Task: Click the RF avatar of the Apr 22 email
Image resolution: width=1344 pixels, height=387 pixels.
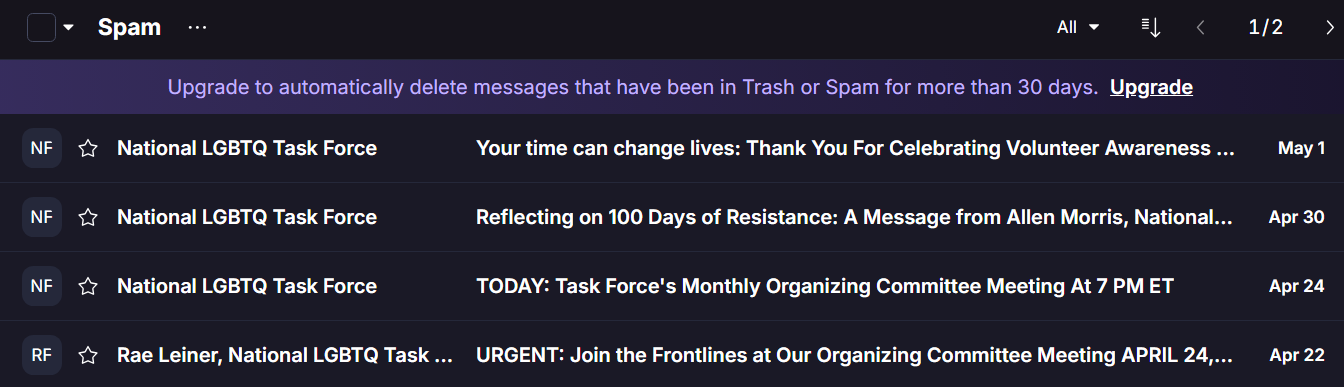Action: [x=42, y=355]
